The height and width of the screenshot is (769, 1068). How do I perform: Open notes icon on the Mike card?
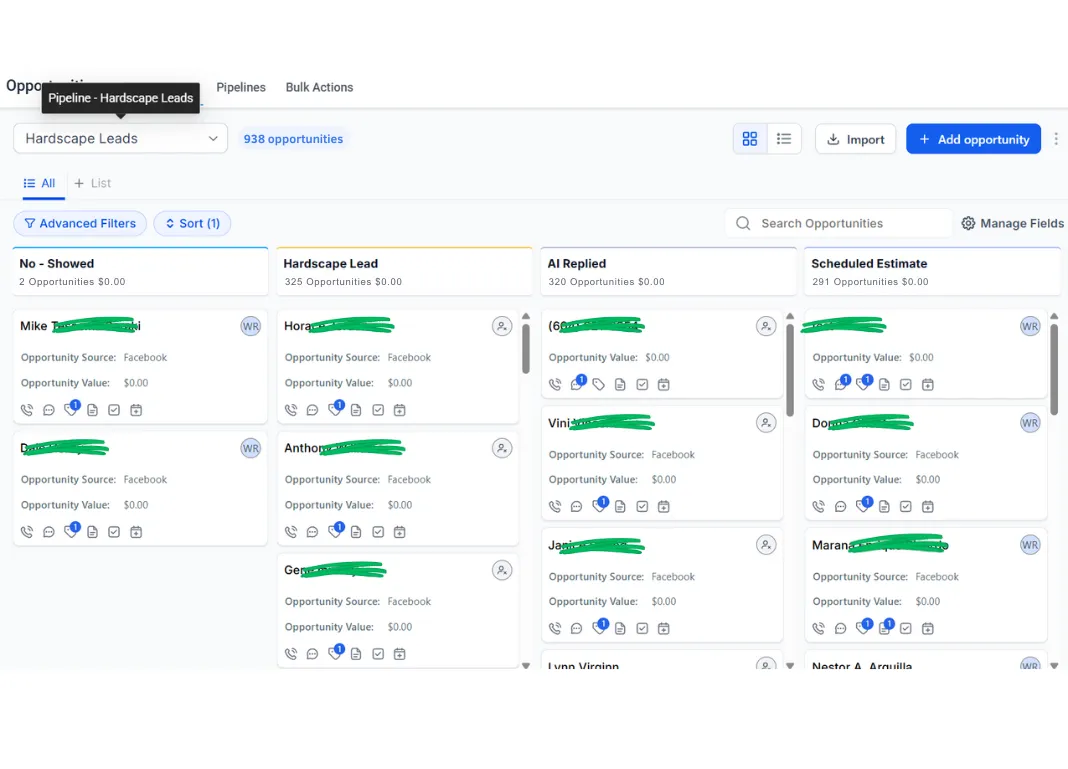point(93,410)
